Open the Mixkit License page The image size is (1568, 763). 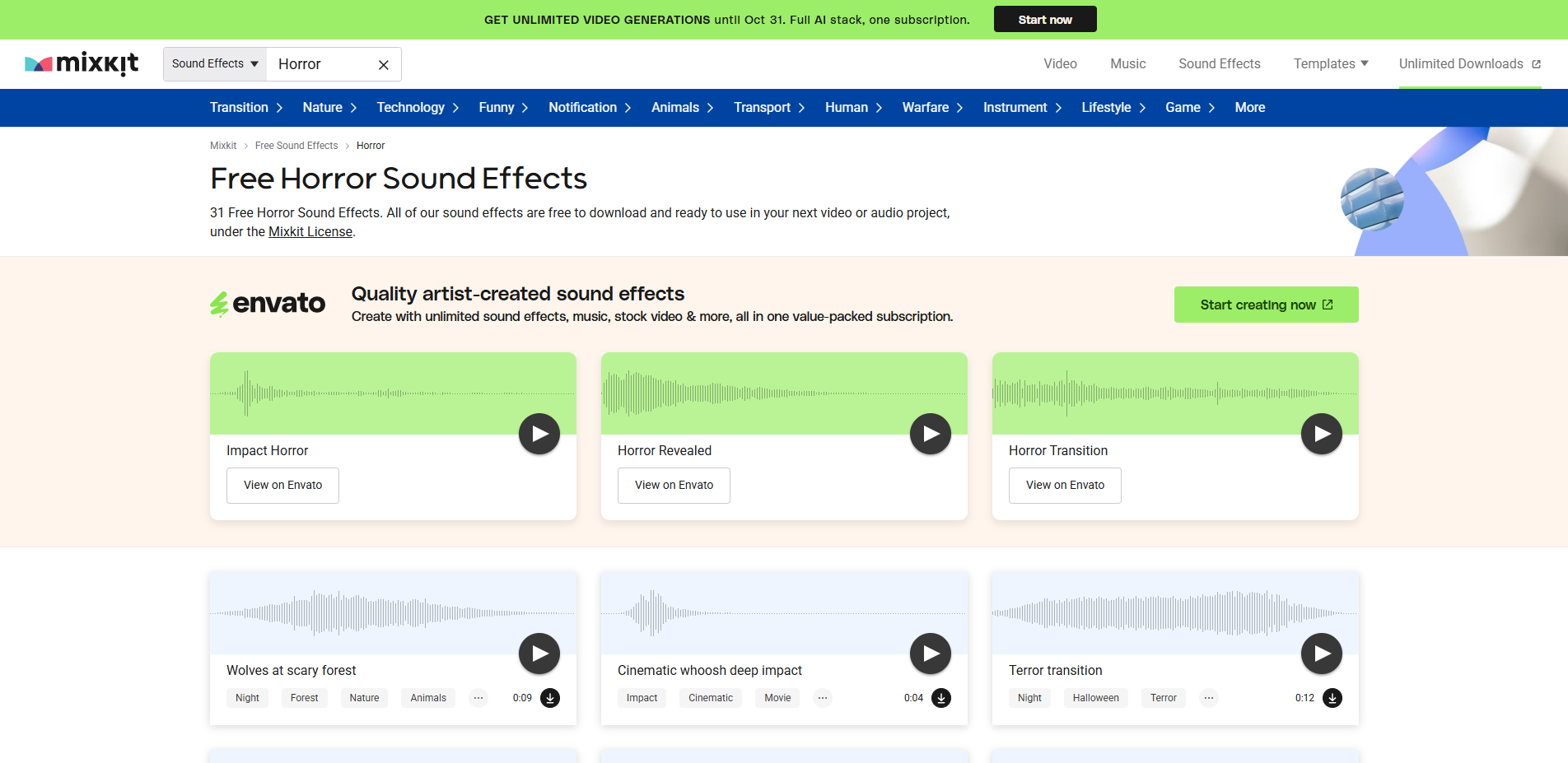pyautogui.click(x=310, y=231)
